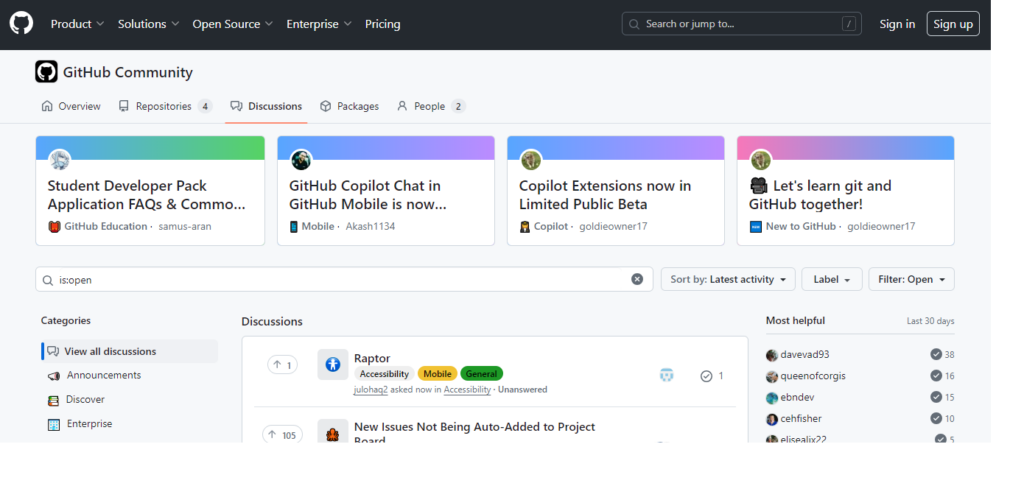Click the GitHub Education category icon

(54, 227)
